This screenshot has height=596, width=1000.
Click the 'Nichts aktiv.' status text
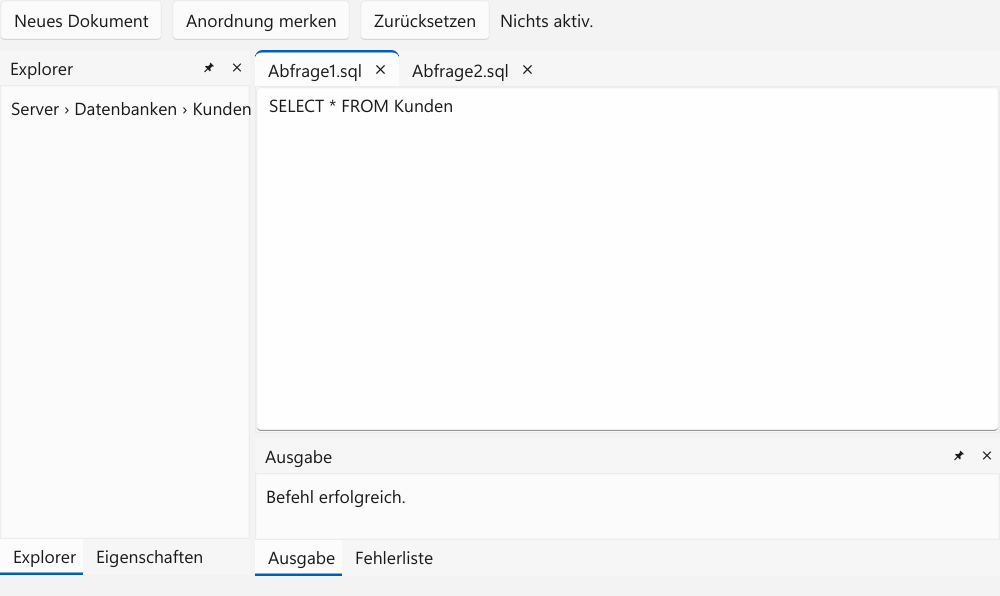[x=547, y=21]
